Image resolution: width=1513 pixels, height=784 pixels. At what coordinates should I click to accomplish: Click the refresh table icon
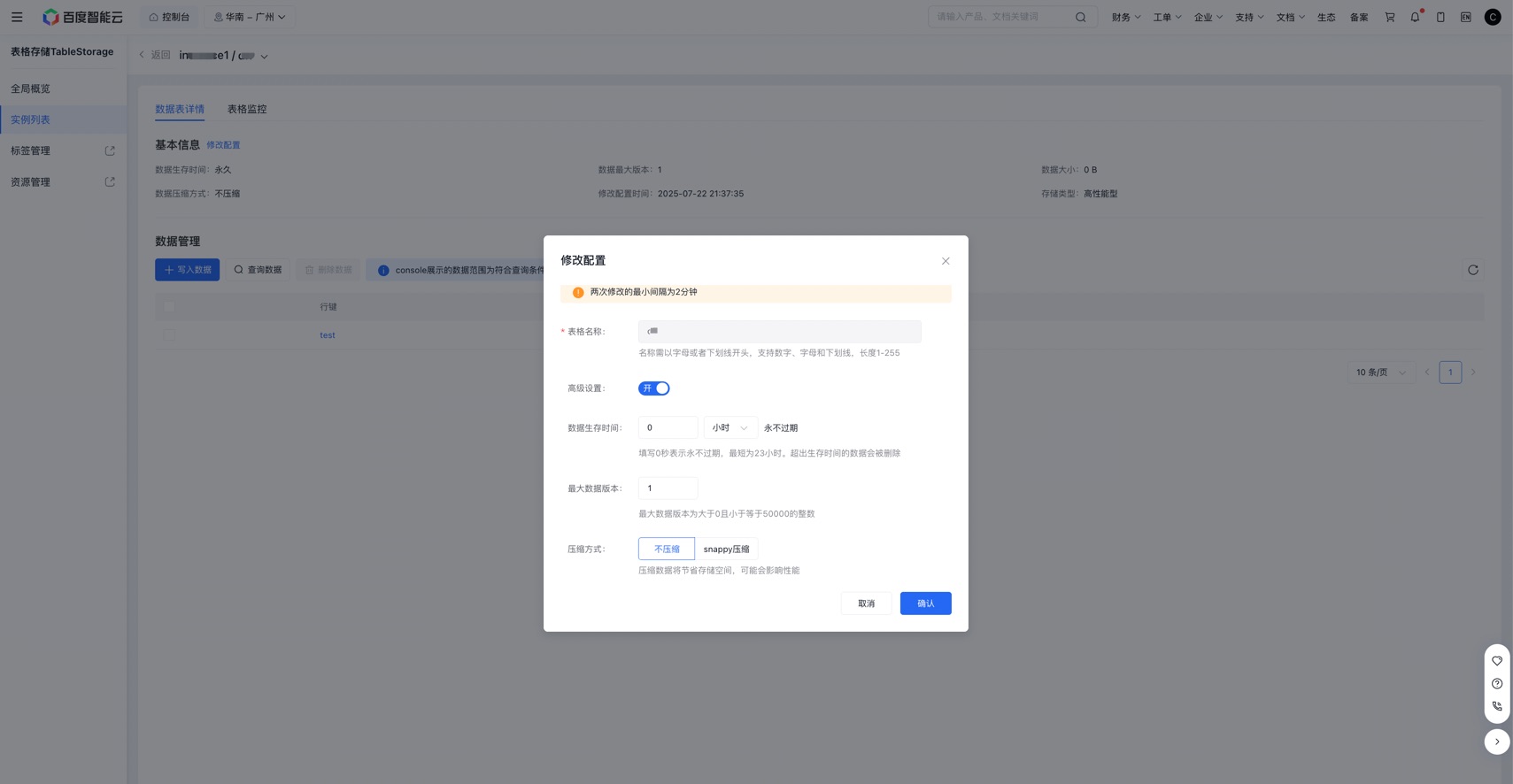click(1472, 270)
